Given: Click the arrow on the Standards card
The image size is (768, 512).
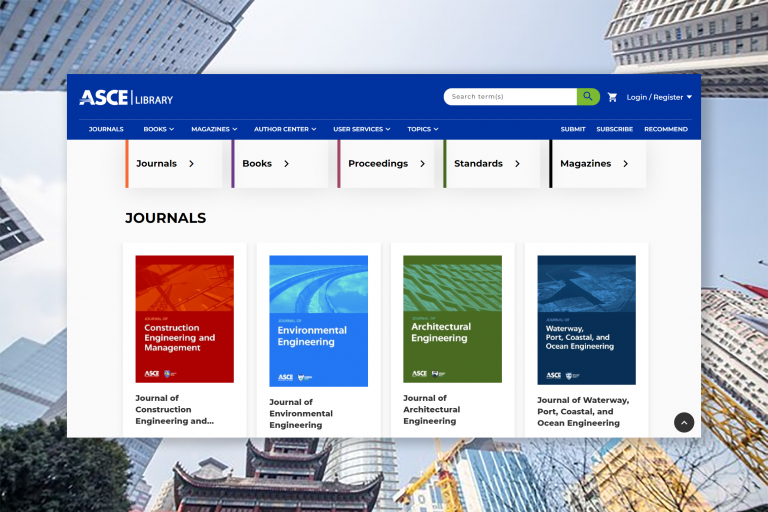Looking at the screenshot, I should [x=517, y=164].
